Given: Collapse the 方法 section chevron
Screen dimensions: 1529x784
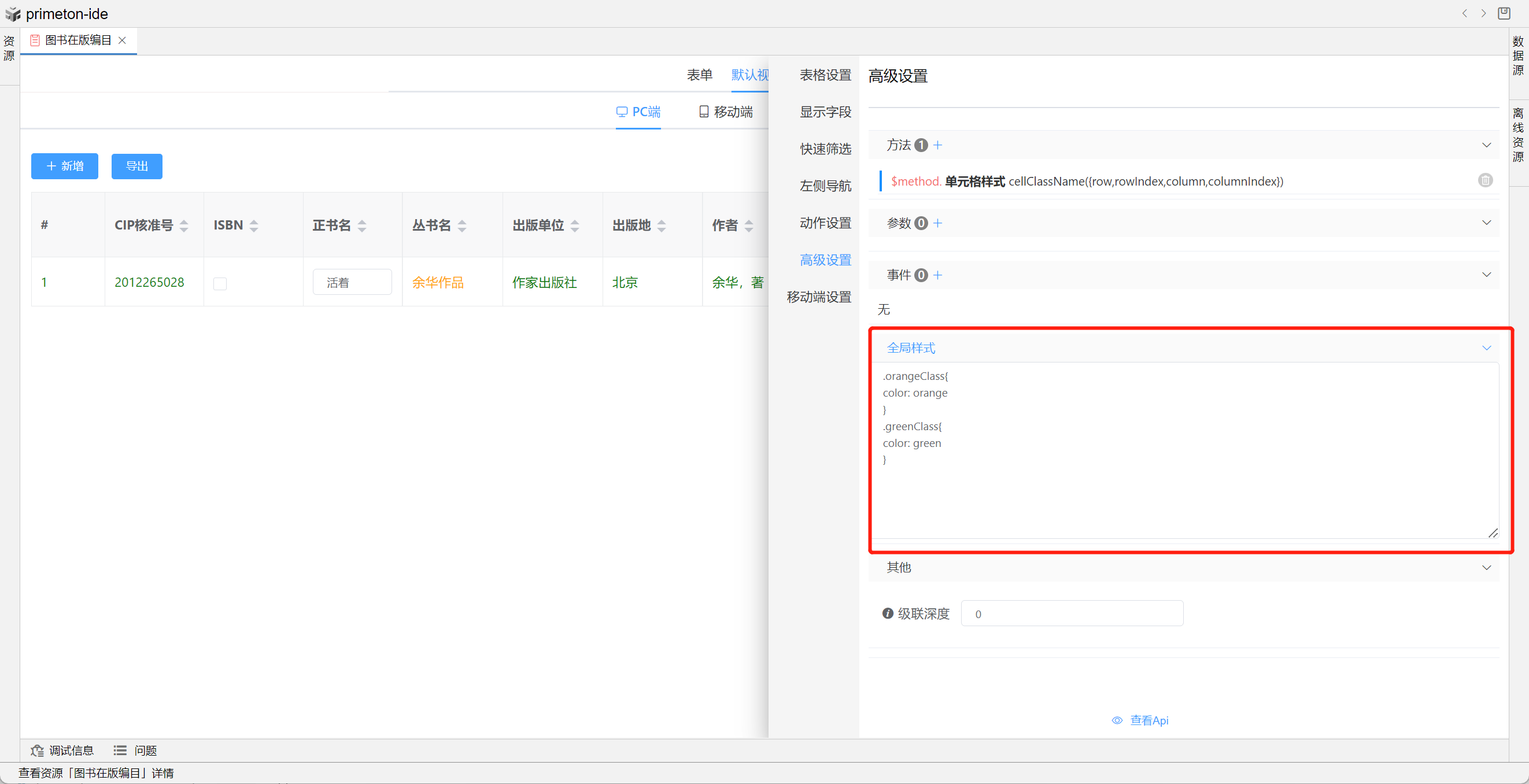Looking at the screenshot, I should point(1486,145).
